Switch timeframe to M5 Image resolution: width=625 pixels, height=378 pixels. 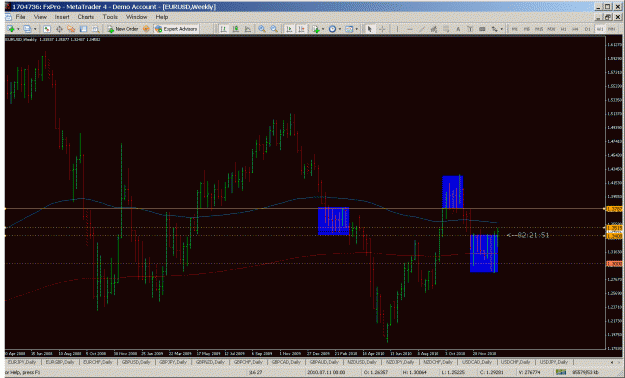click(x=527, y=29)
